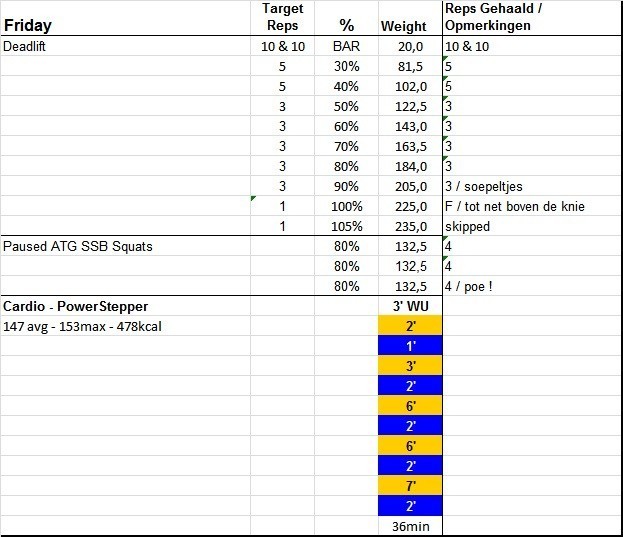The height and width of the screenshot is (537, 623).
Task: Click the yellow 7' interval cell
Action: pyautogui.click(x=410, y=485)
